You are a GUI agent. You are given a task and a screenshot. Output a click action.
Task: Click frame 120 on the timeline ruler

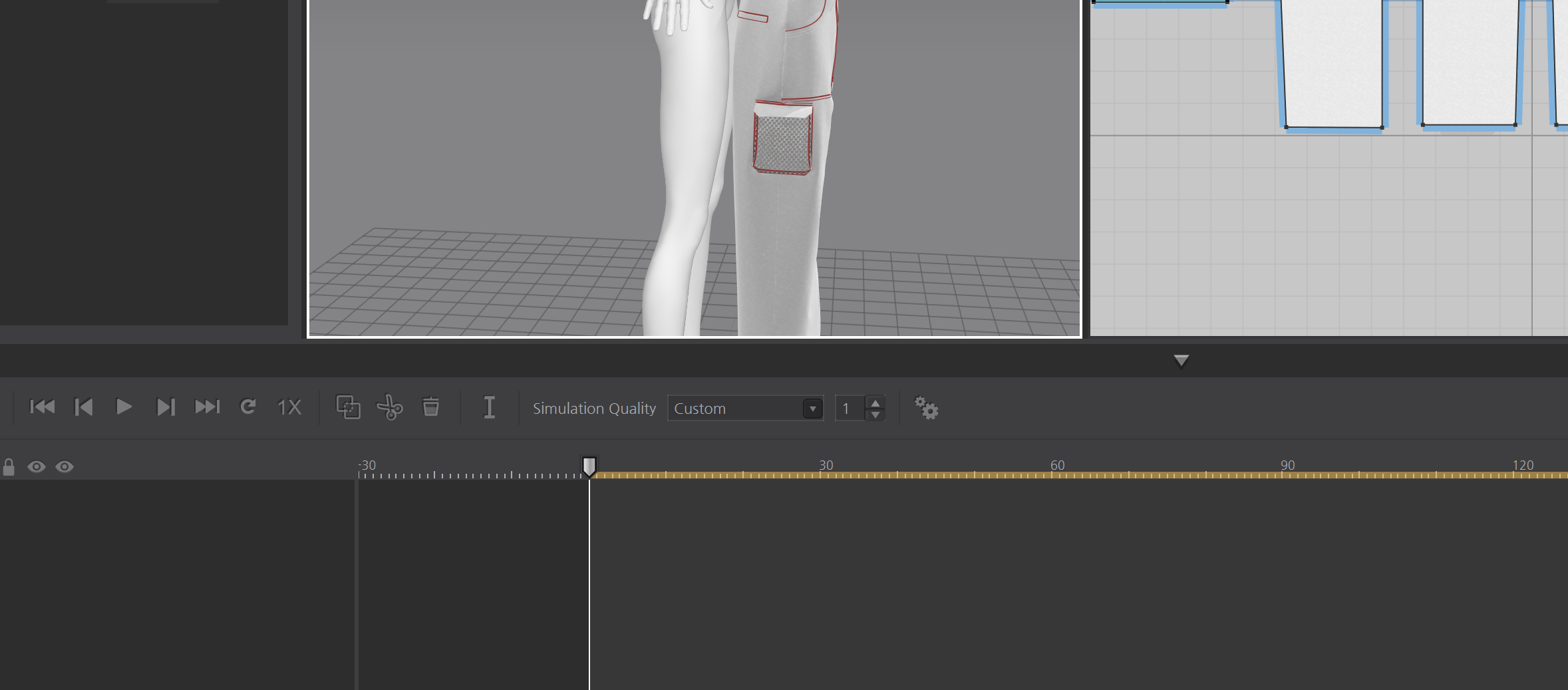point(1523,465)
